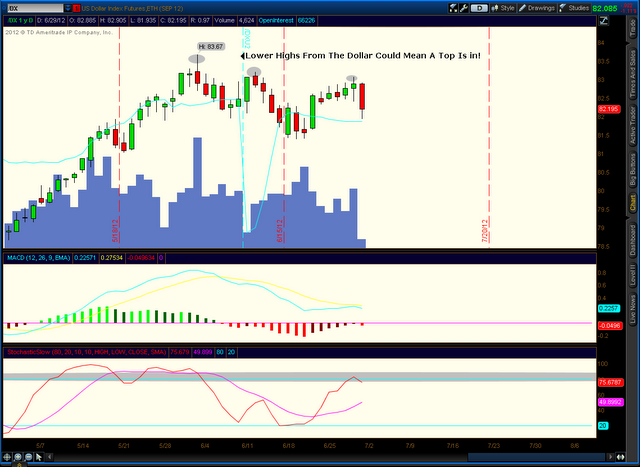Click the date D: 6/29/12 field

51,20
